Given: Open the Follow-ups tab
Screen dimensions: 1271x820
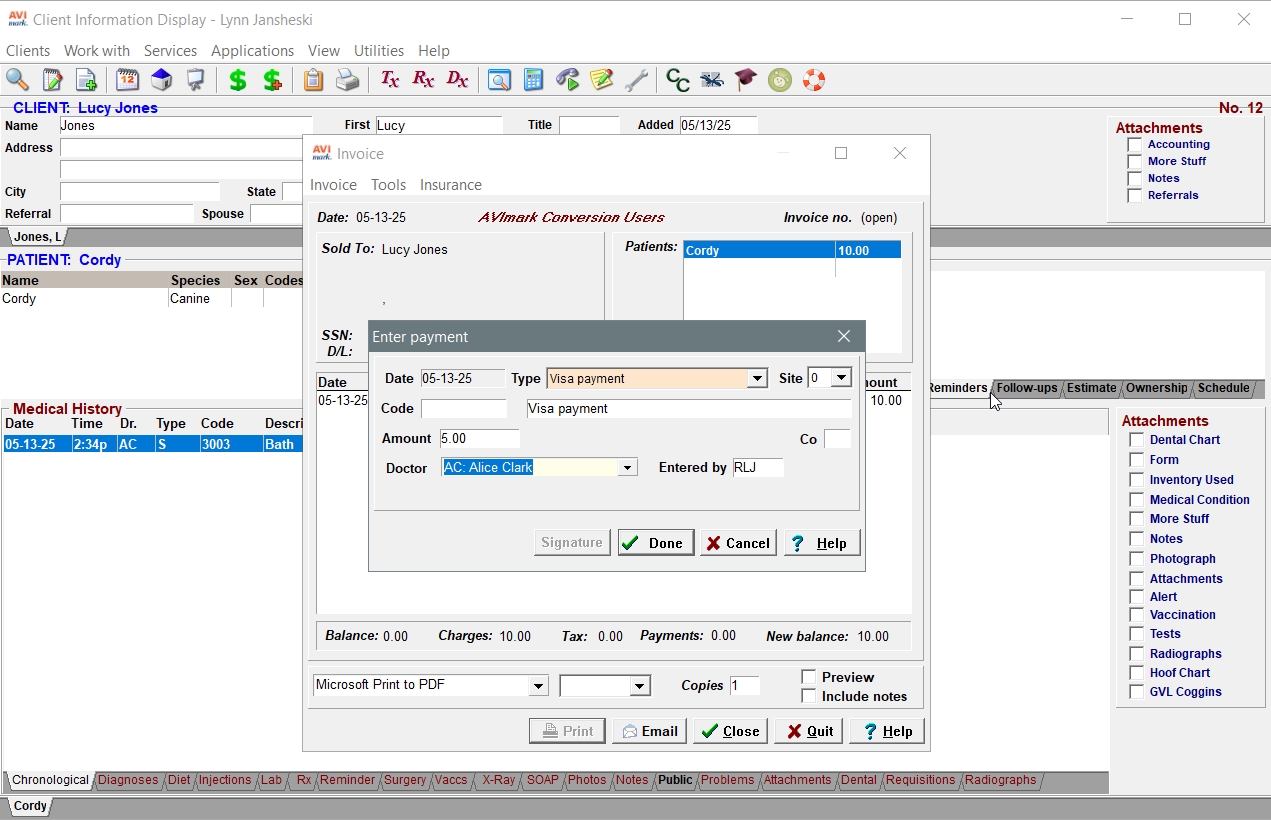Looking at the screenshot, I should [x=1027, y=388].
